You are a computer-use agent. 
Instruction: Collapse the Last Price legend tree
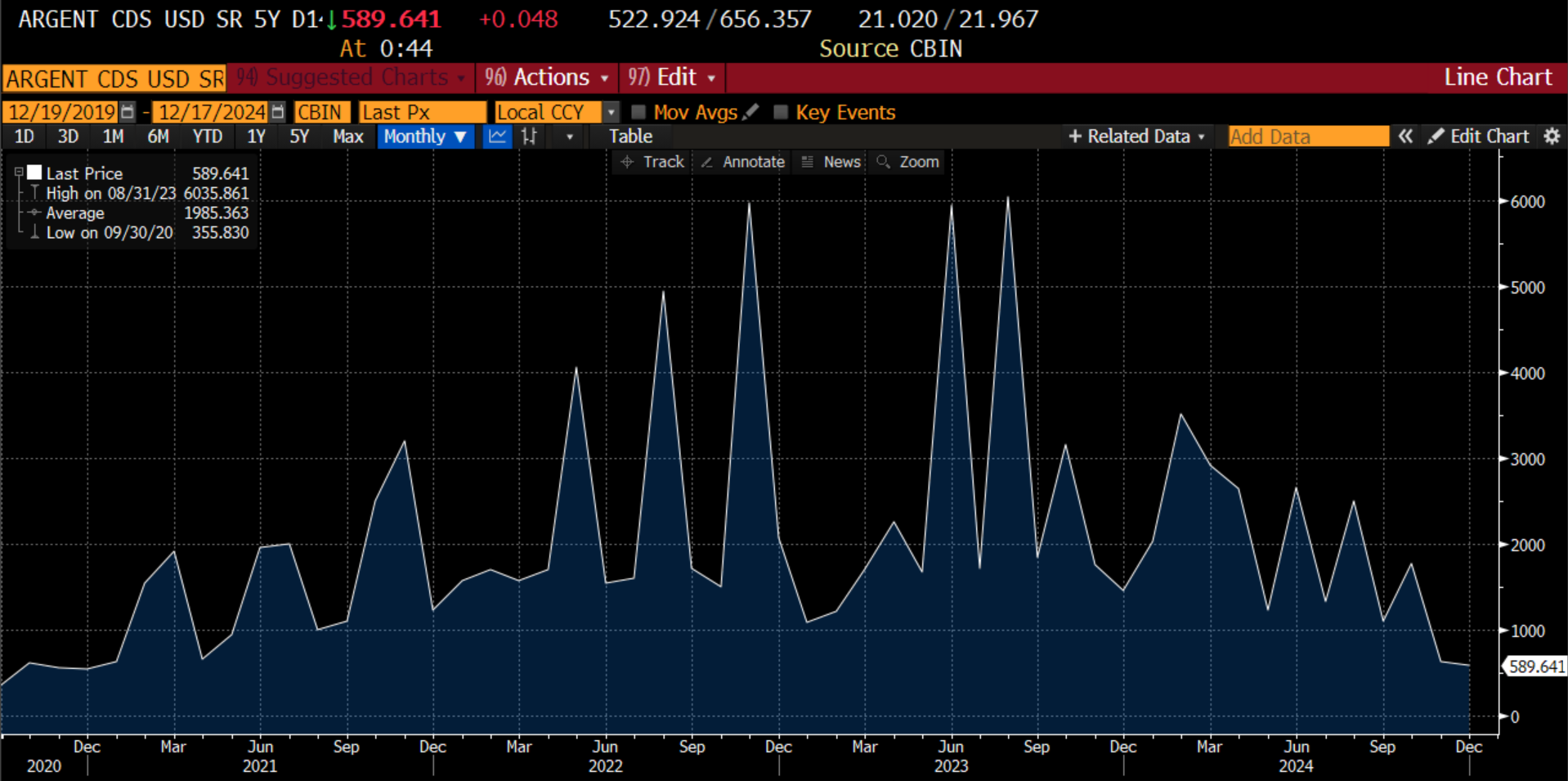(x=18, y=173)
